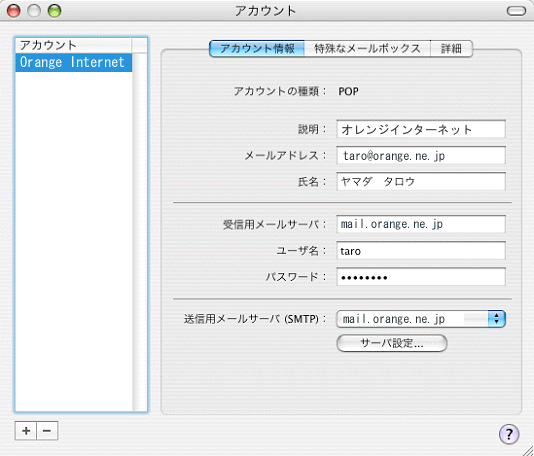Click the 説明 description field
This screenshot has height=456, width=534.
tap(421, 129)
